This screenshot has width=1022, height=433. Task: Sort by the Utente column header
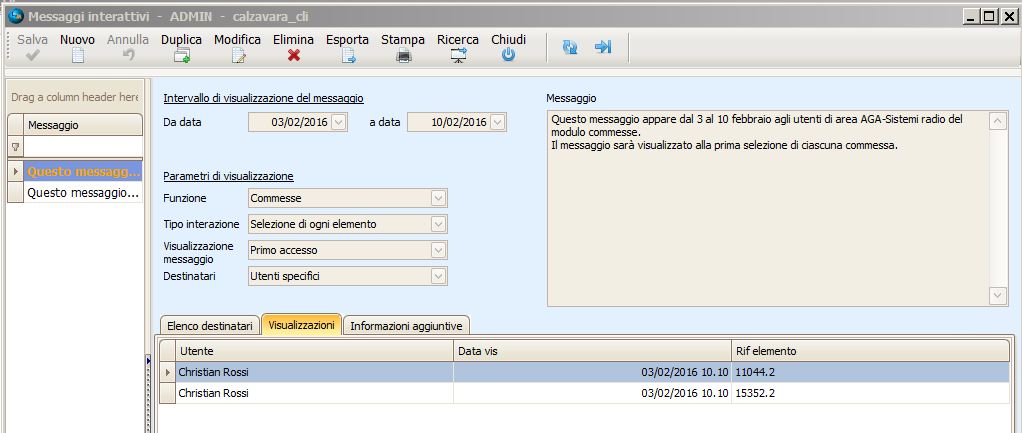click(315, 351)
